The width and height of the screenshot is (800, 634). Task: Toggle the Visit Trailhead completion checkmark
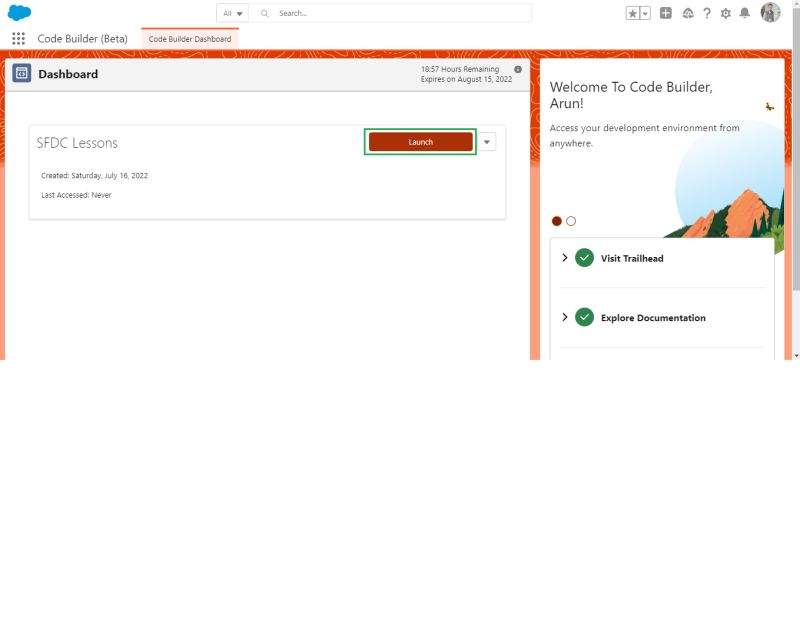click(x=585, y=257)
